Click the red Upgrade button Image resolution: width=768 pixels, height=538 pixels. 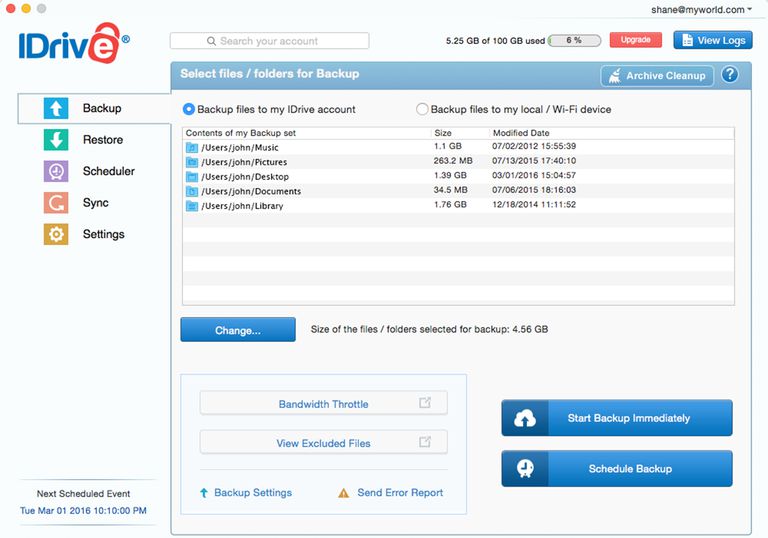[x=635, y=40]
